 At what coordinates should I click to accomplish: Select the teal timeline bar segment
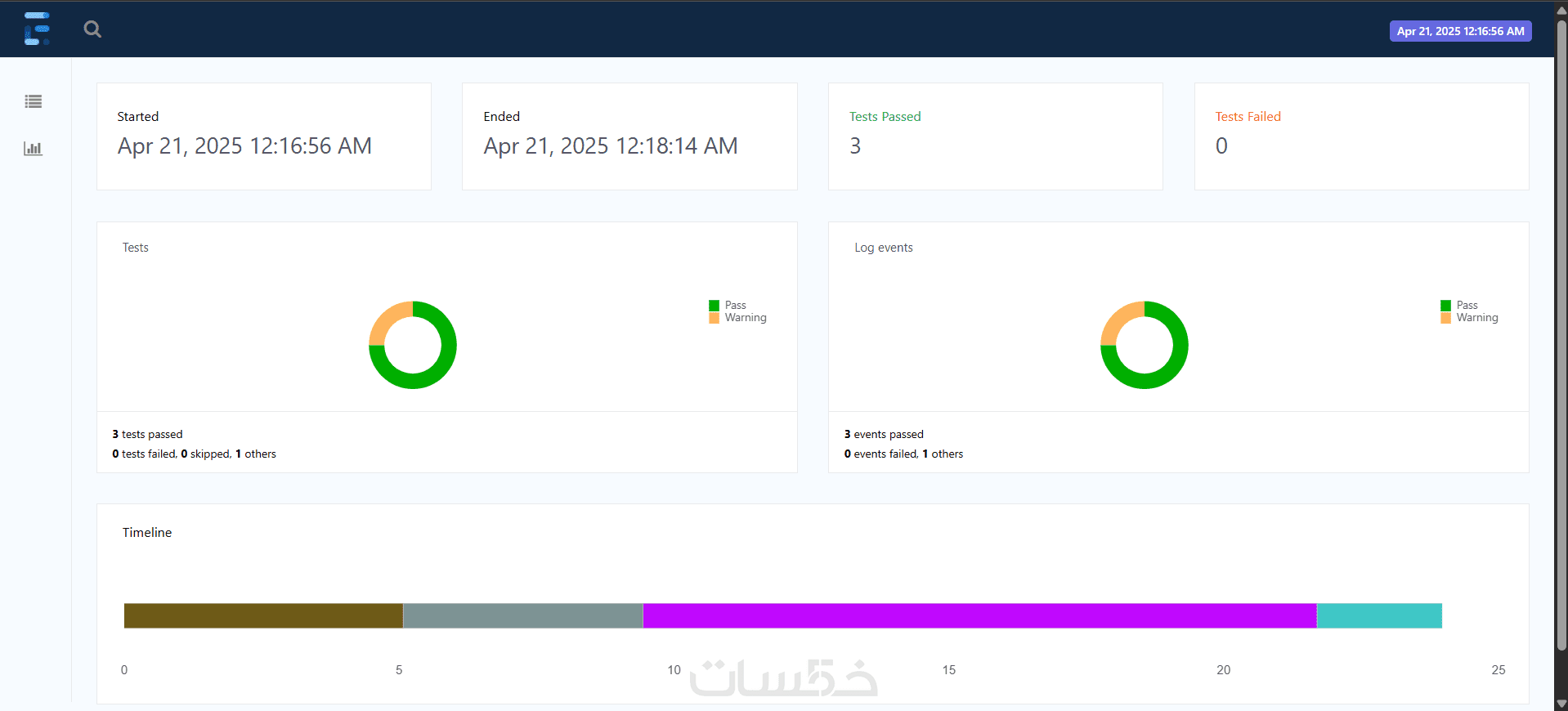coord(1379,615)
